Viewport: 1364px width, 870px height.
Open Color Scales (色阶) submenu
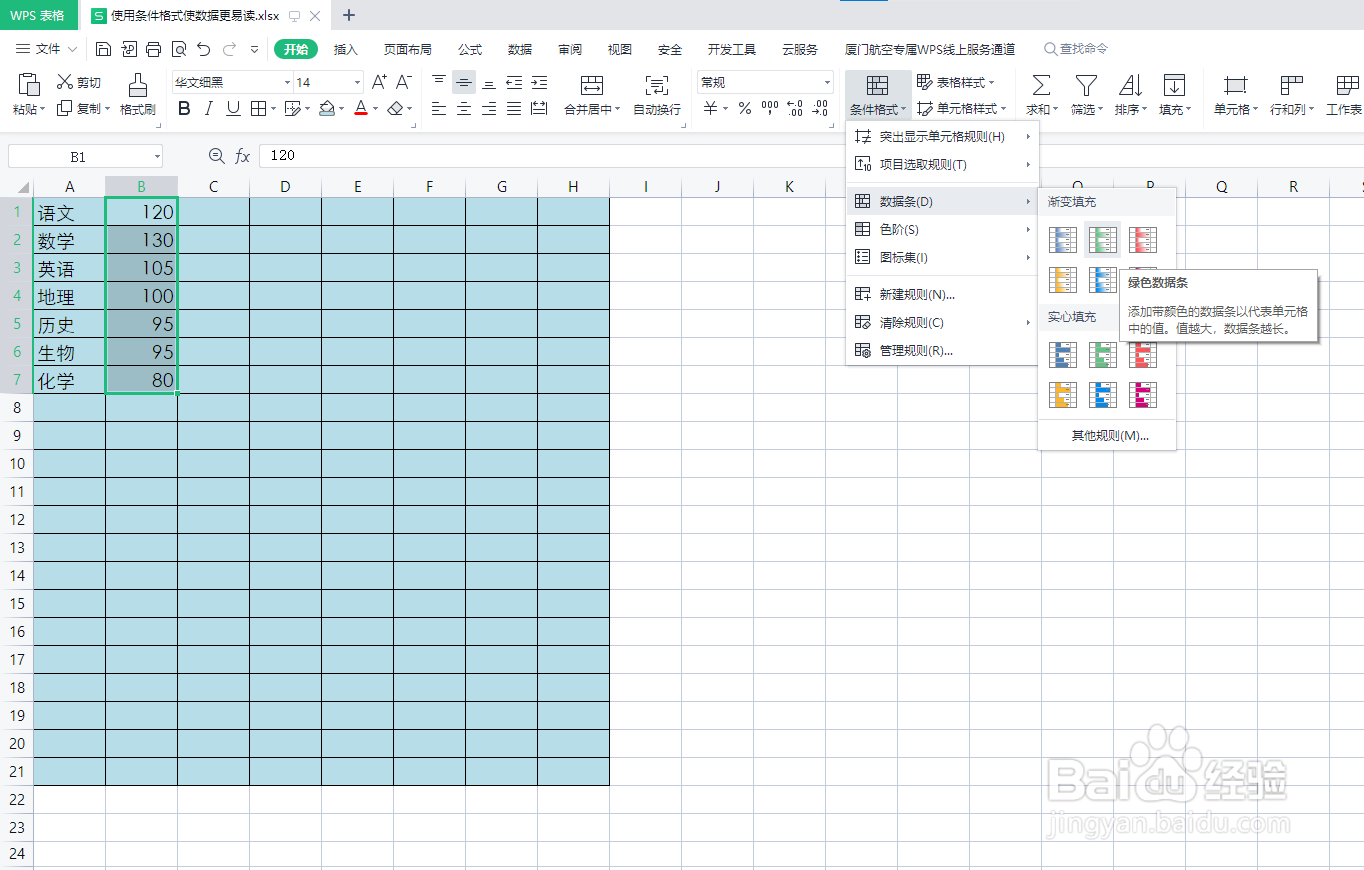click(943, 230)
